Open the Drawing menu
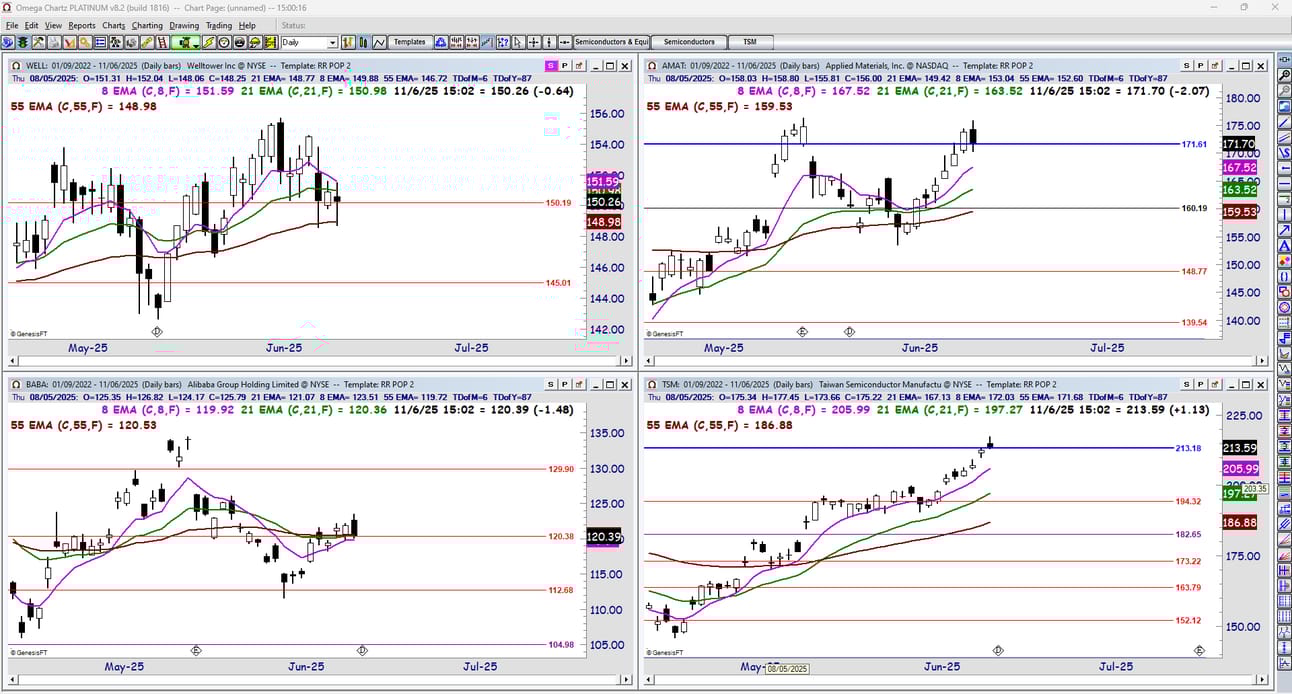This screenshot has width=1292, height=694. [184, 25]
